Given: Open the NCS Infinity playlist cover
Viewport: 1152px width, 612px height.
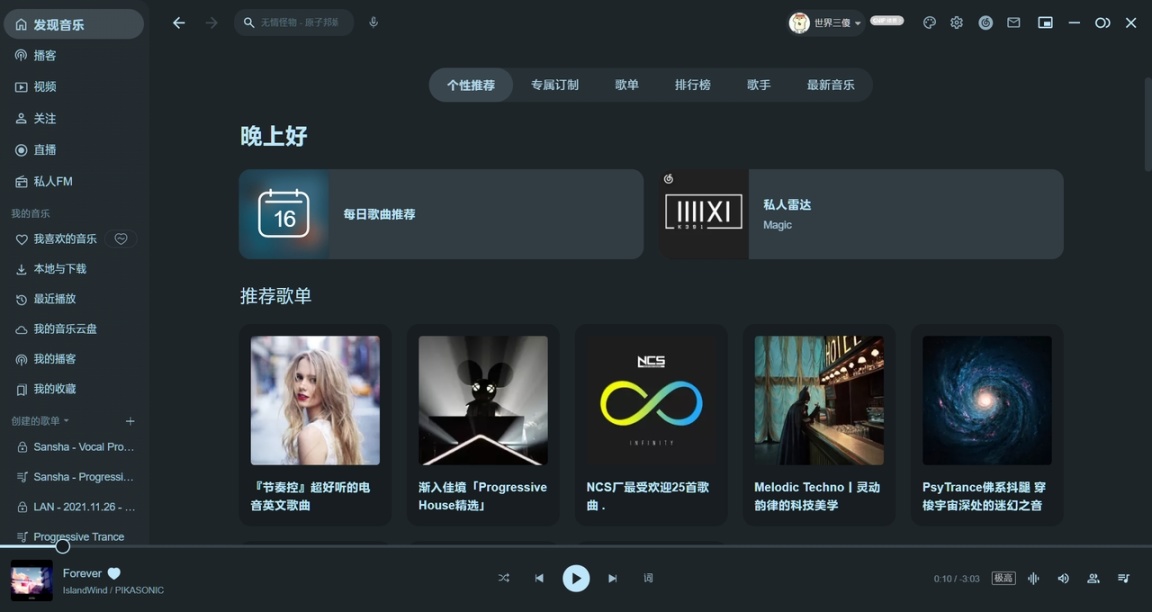Looking at the screenshot, I should 651,400.
